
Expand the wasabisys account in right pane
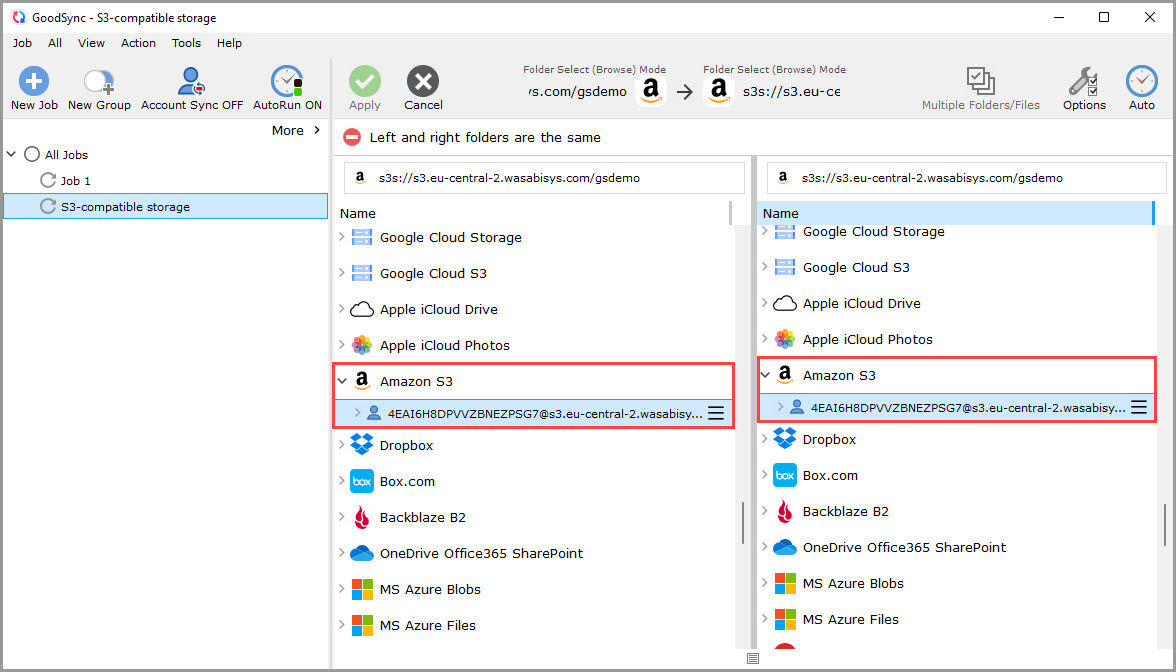pyautogui.click(x=780, y=407)
